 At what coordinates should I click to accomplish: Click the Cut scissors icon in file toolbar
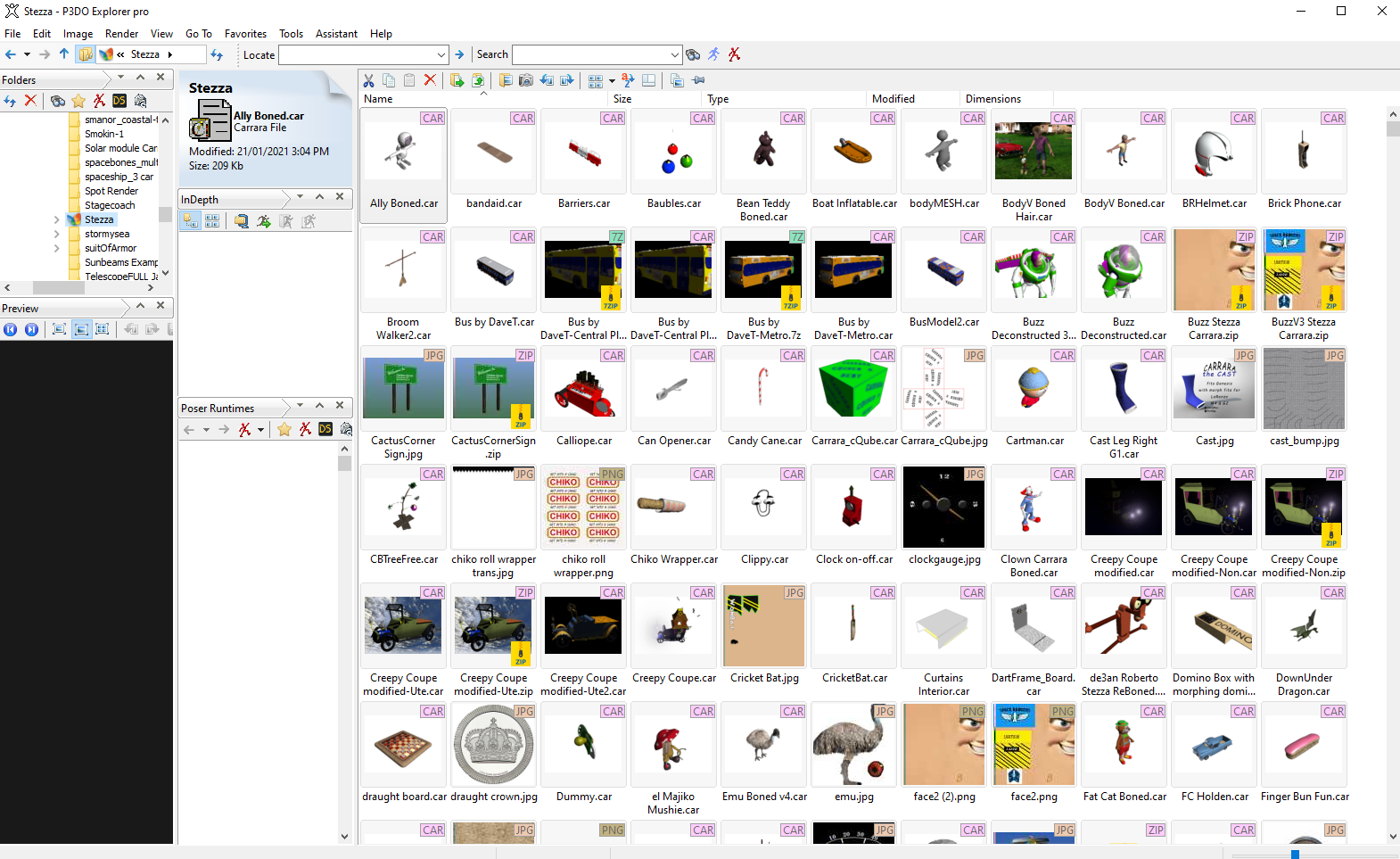click(368, 80)
